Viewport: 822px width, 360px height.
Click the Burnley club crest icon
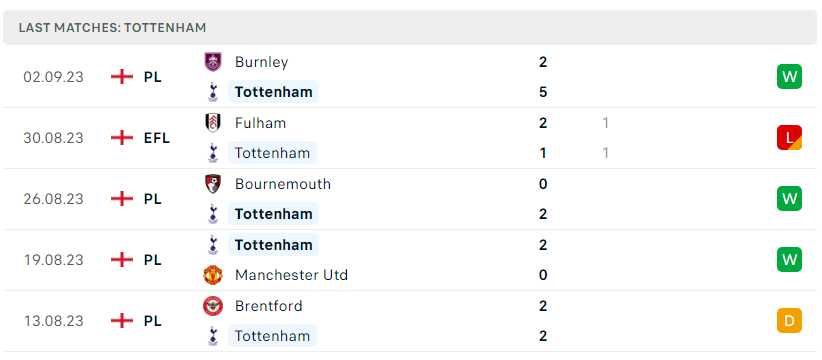pos(213,62)
